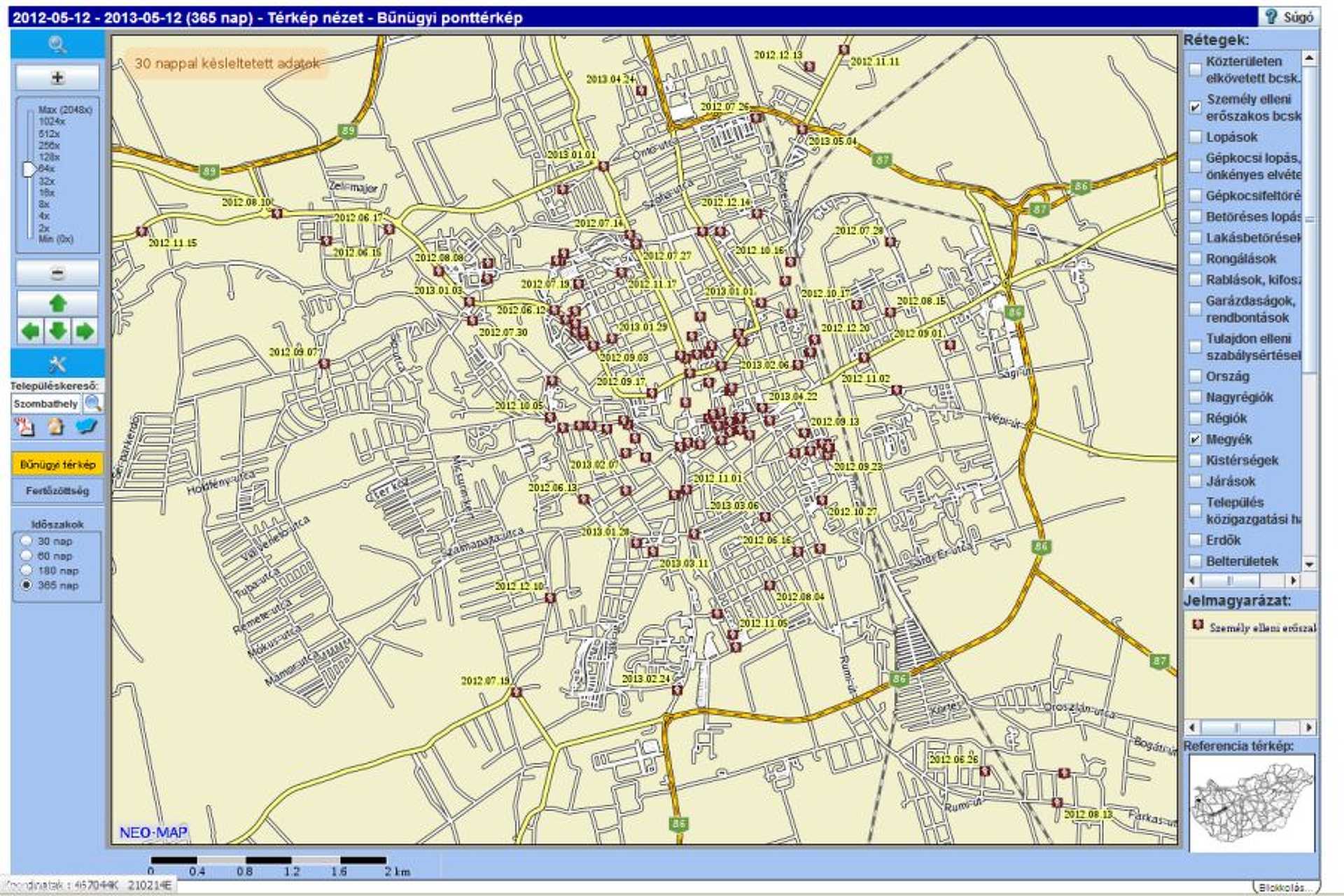Viewport: 1344px width, 896px height.
Task: Enable the Ország layer checkbox
Action: 1196,377
